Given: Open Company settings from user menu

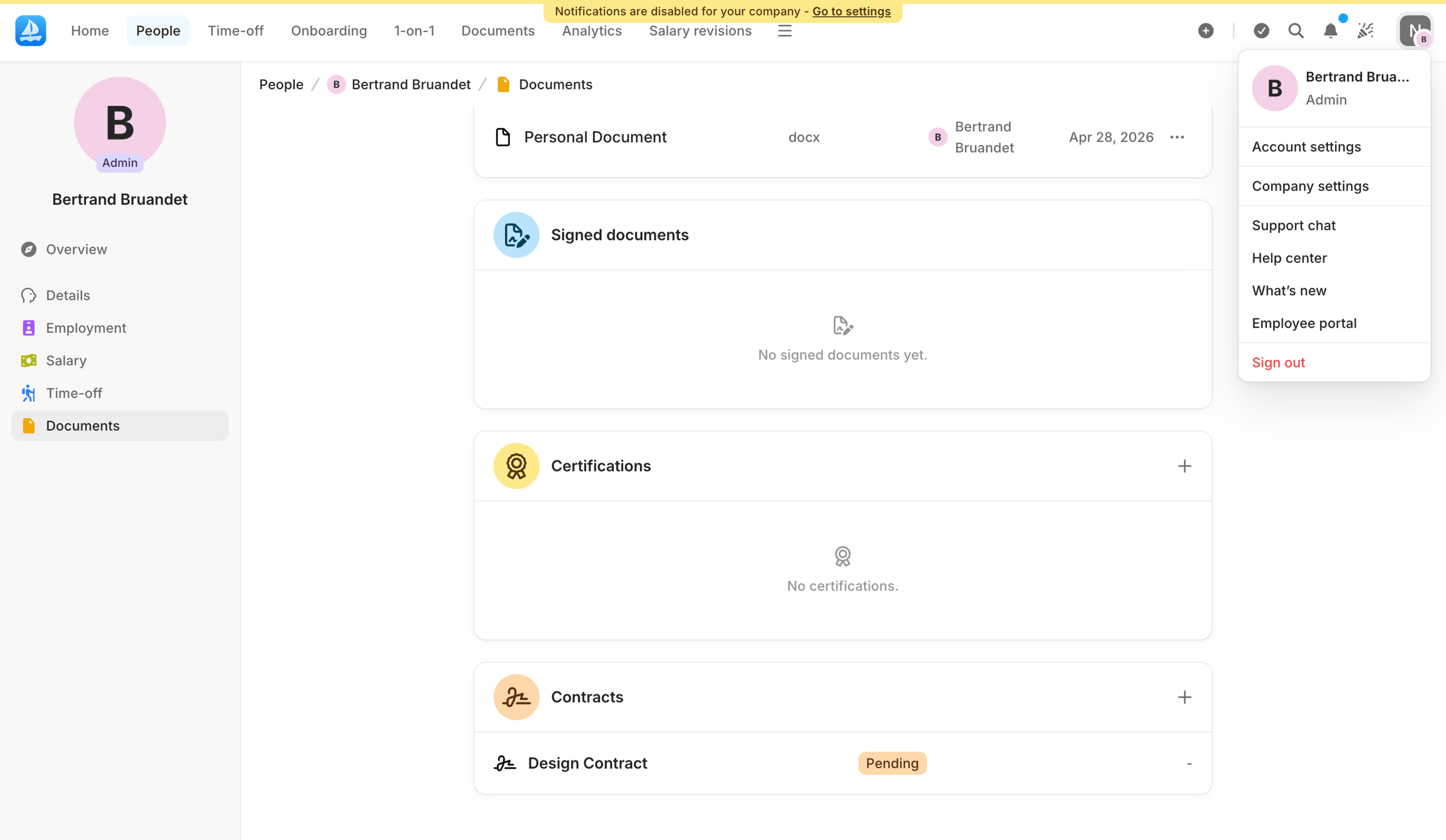Looking at the screenshot, I should tap(1334, 186).
